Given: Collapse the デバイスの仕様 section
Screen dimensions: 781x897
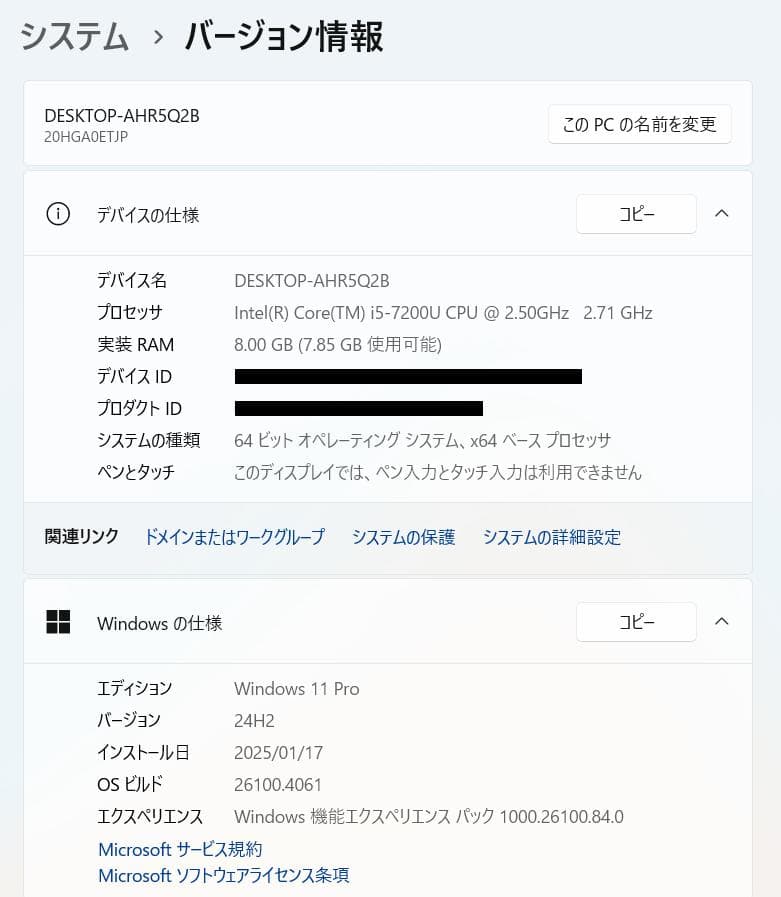Looking at the screenshot, I should 722,214.
